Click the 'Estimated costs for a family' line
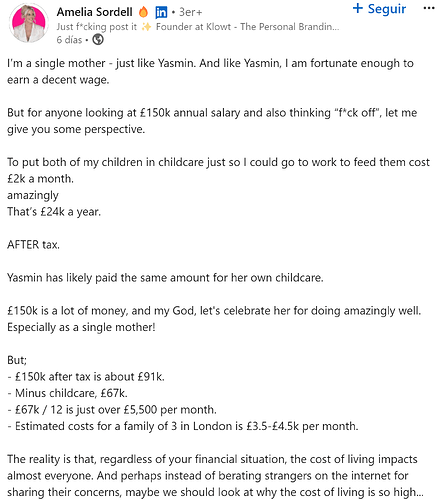 coord(183,426)
